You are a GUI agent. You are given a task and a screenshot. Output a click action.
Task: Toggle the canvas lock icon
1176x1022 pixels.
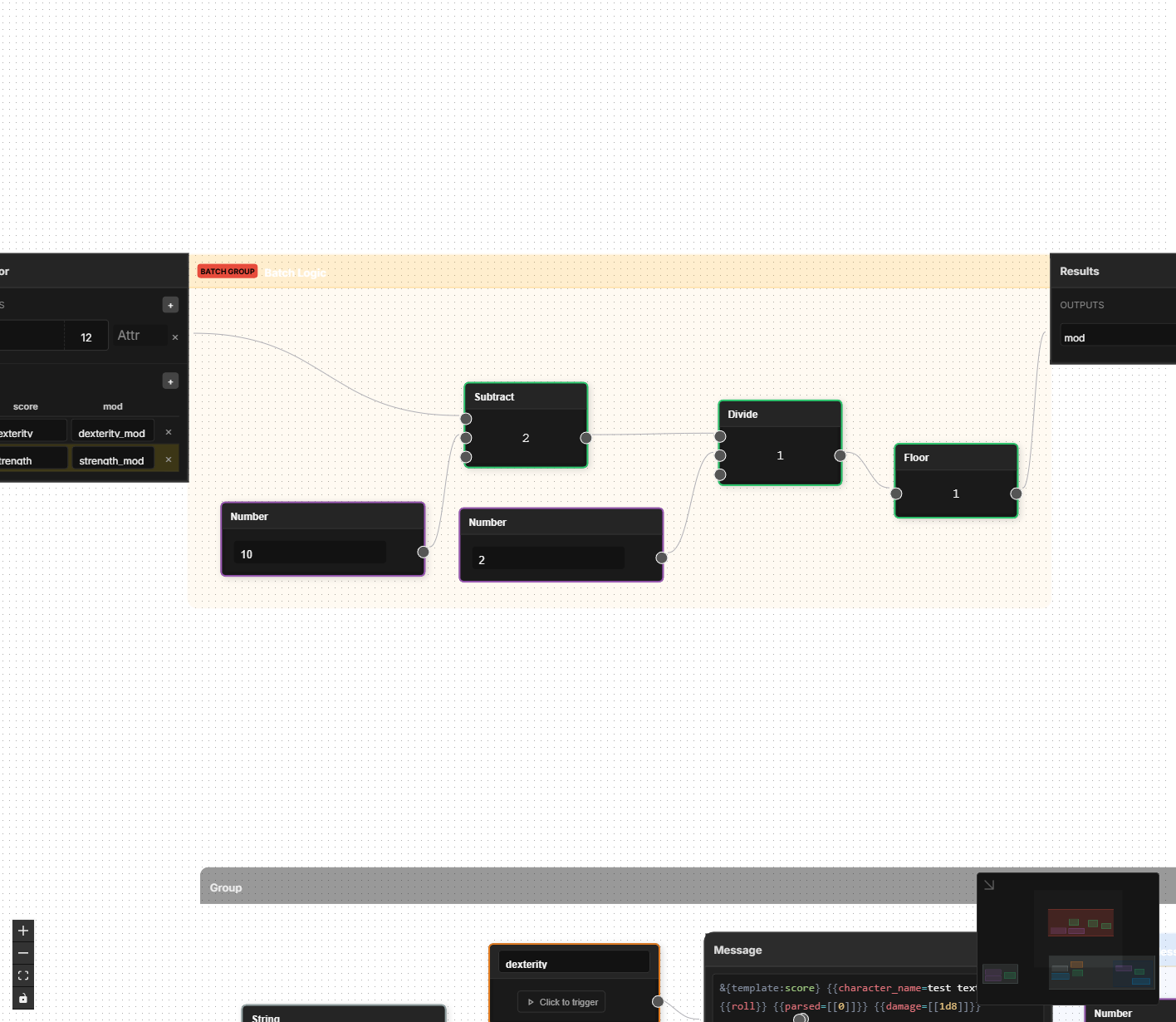coord(22,998)
